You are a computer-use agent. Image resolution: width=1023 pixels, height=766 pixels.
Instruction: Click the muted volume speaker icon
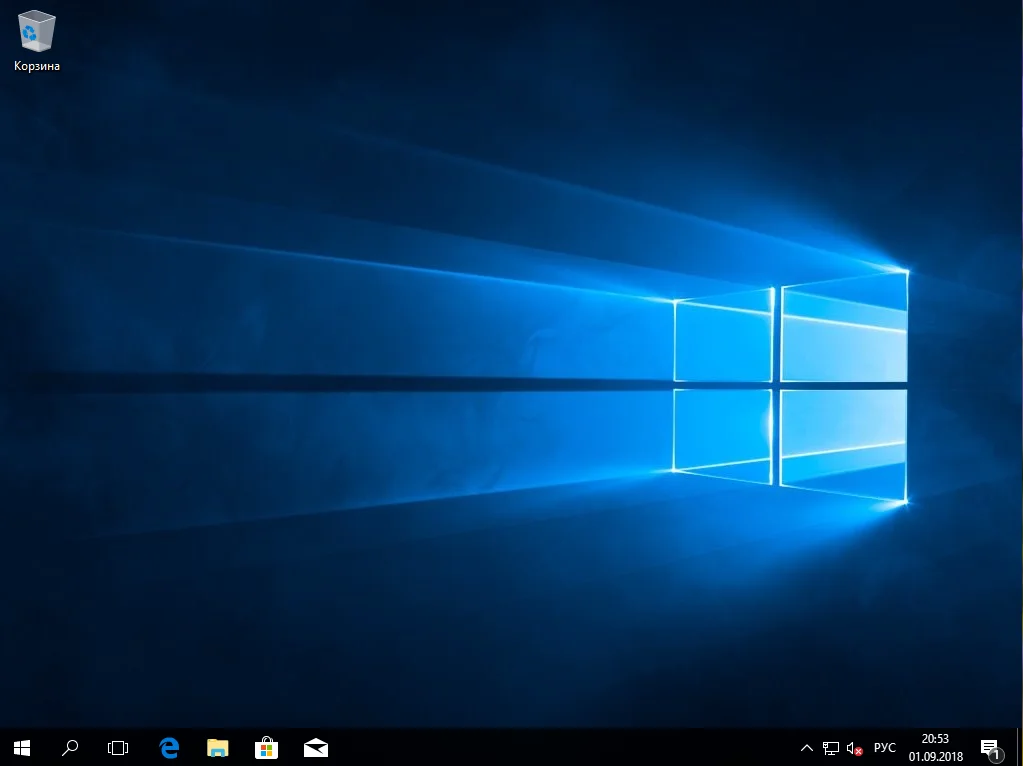tap(854, 748)
